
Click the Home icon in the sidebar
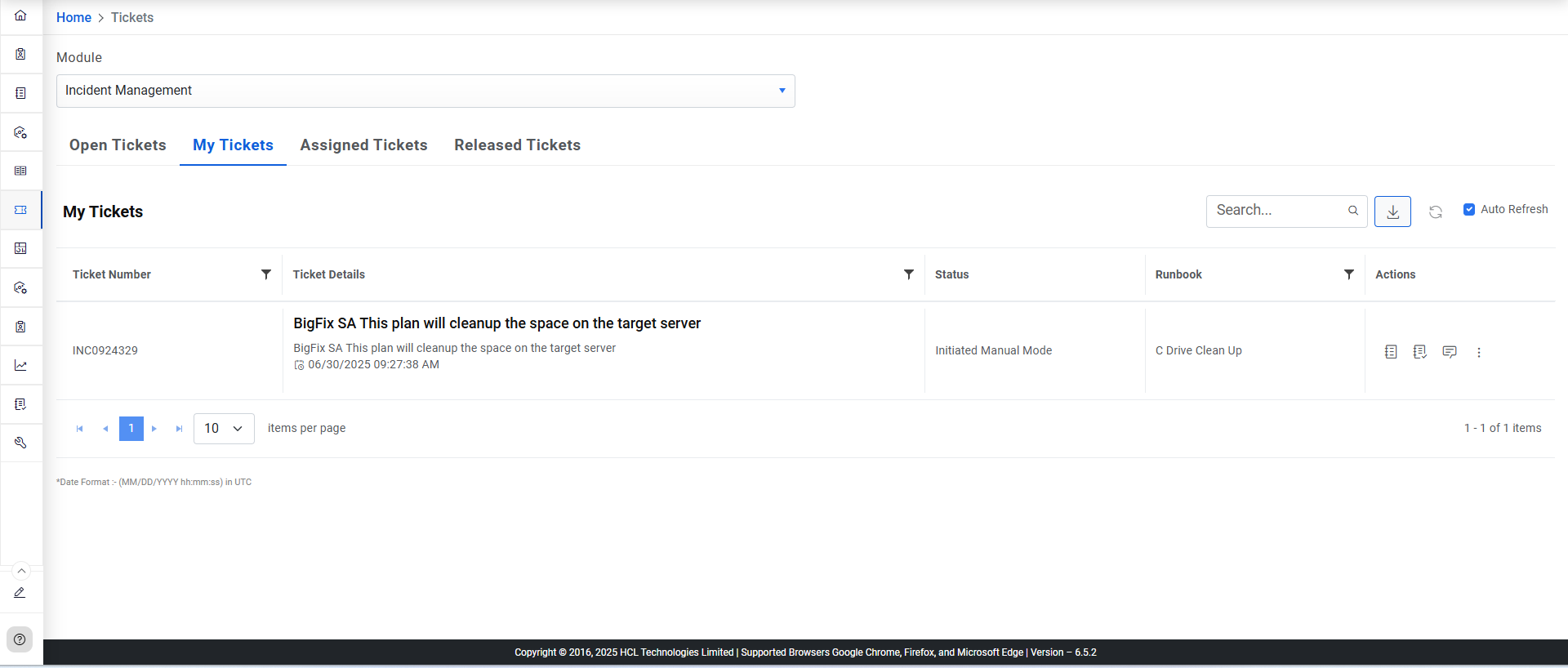21,16
